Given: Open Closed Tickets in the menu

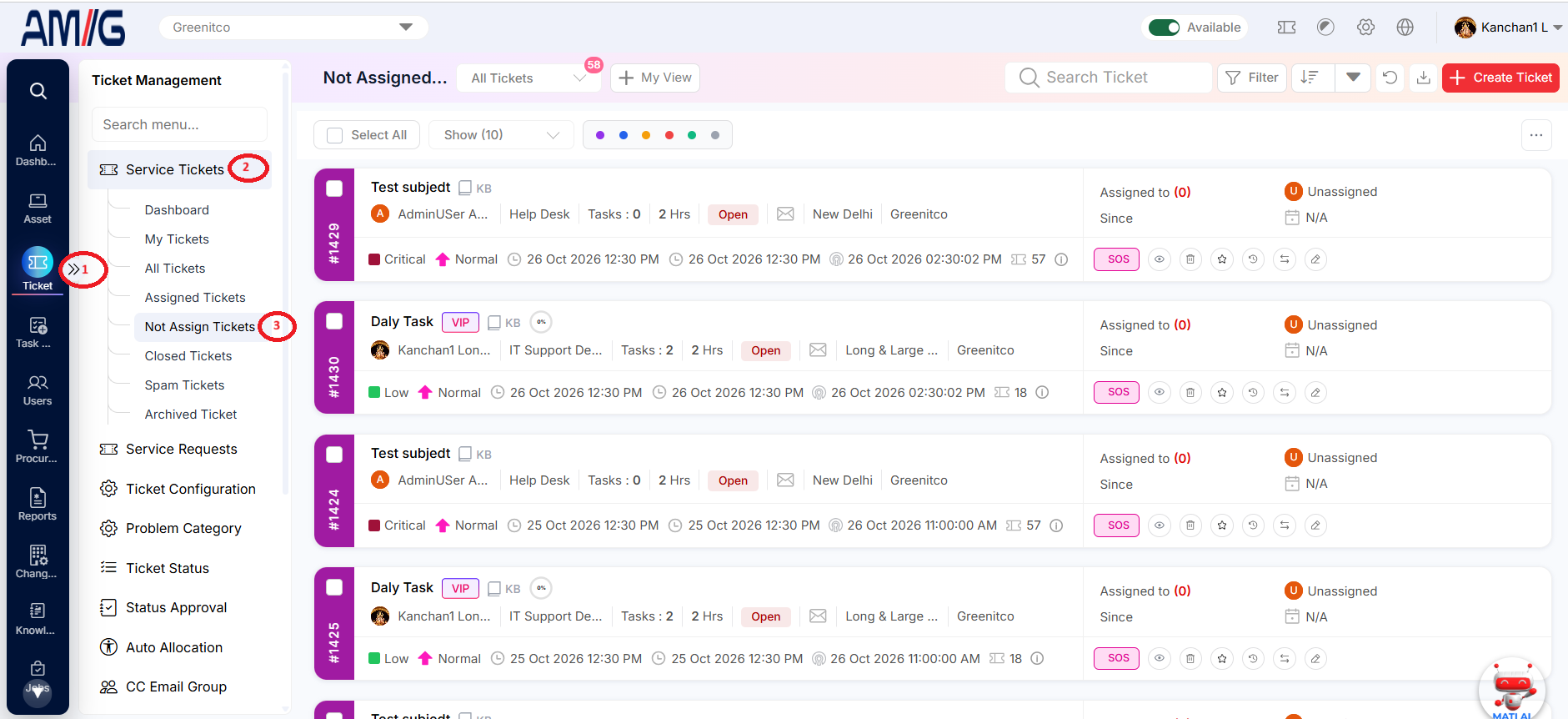Looking at the screenshot, I should (x=188, y=356).
